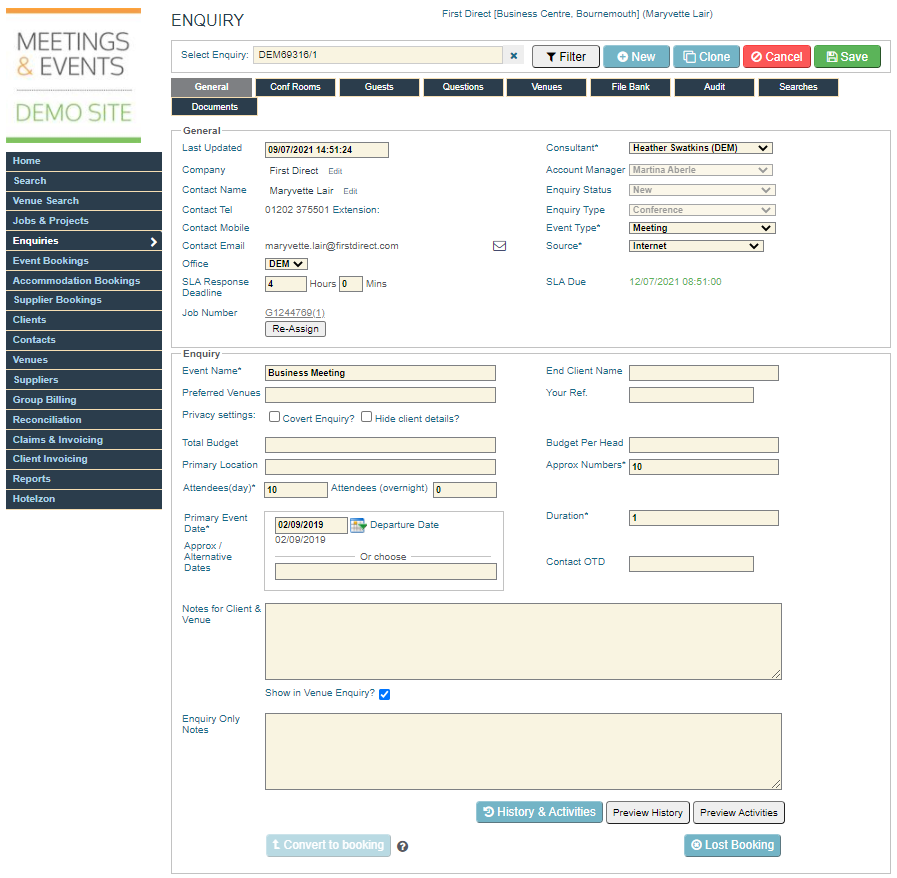Image resolution: width=897 pixels, height=878 pixels.
Task: Click the Budget Per Head field
Action: pos(704,445)
